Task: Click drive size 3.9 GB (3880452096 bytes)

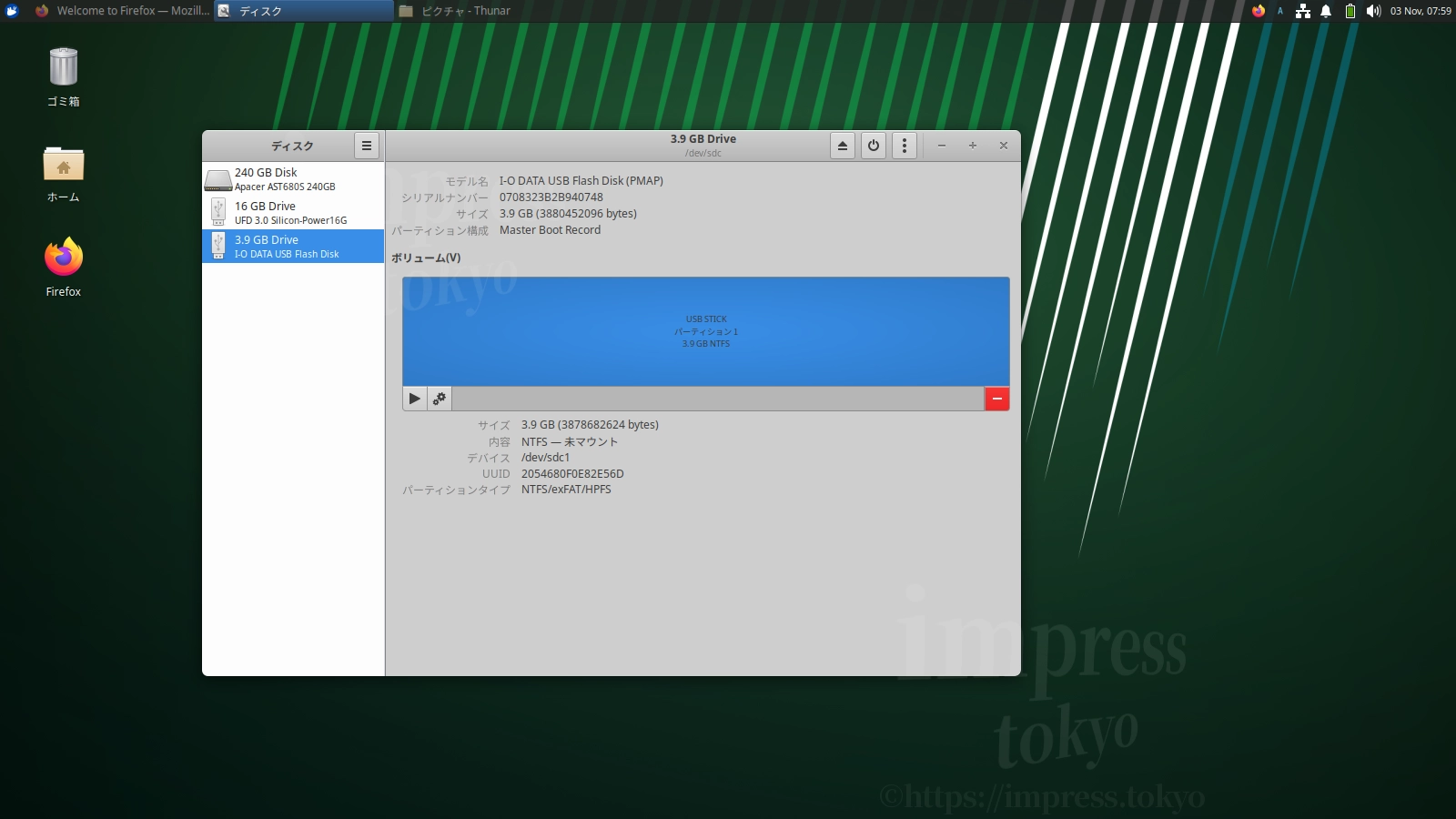Action: click(x=568, y=214)
